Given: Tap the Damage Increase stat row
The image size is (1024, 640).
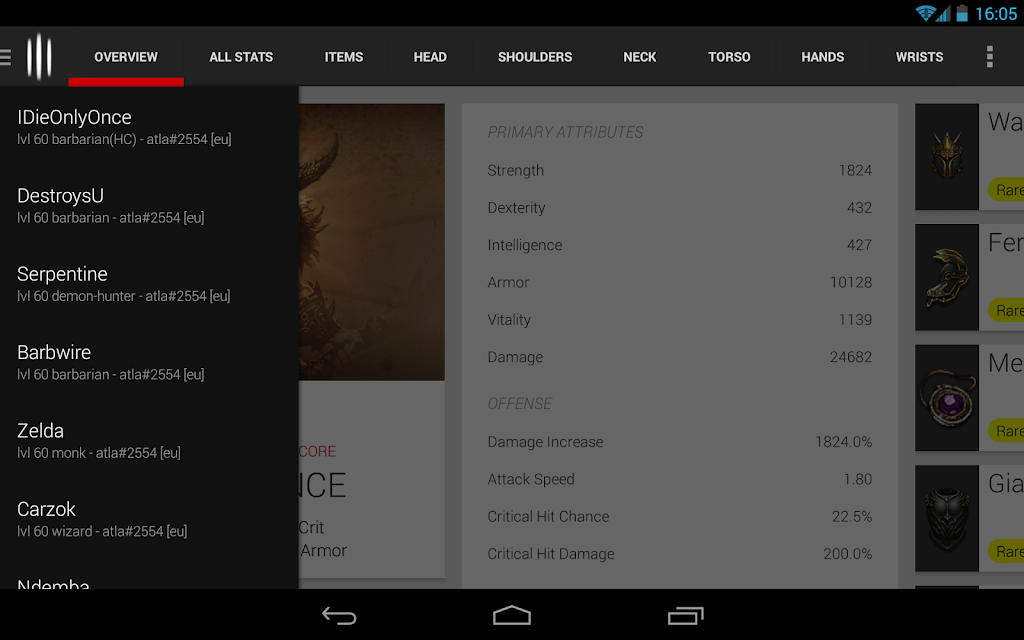Looking at the screenshot, I should 679,442.
